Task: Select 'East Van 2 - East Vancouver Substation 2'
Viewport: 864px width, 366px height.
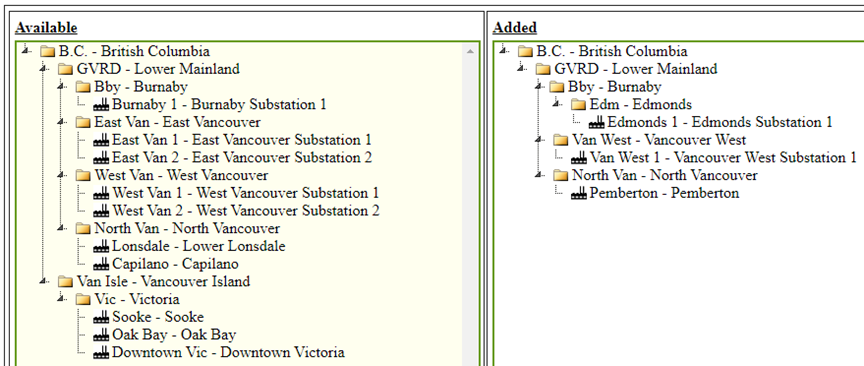Action: pyautogui.click(x=242, y=158)
